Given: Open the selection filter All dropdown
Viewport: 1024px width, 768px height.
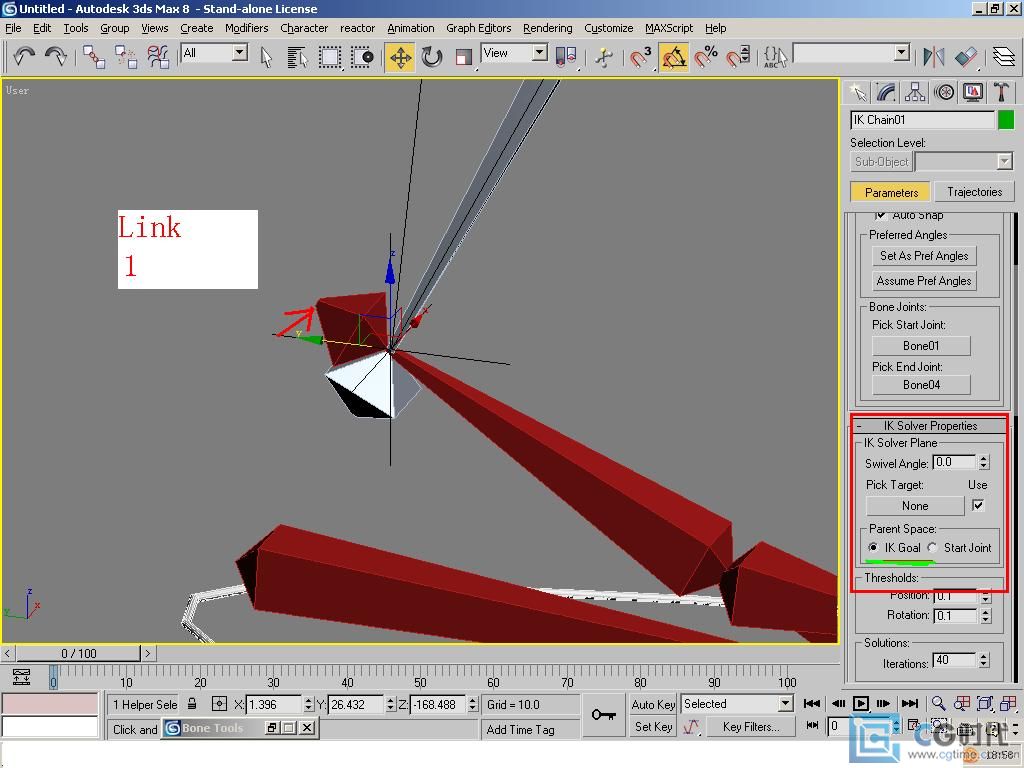Looking at the screenshot, I should 240,53.
